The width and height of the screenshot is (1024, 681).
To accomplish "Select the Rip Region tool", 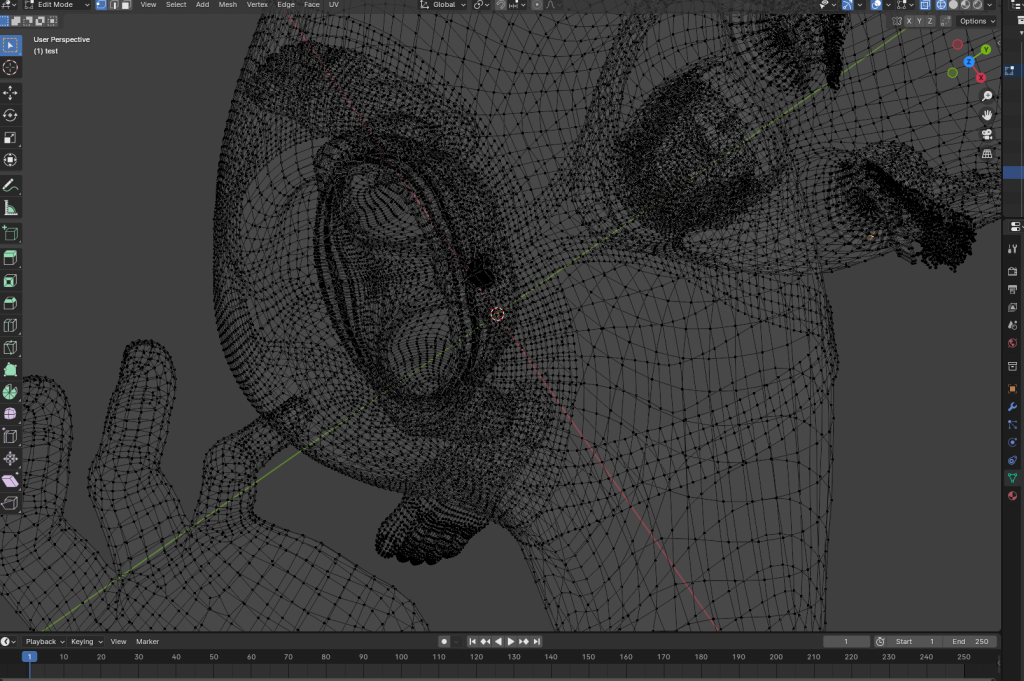I will (10, 503).
